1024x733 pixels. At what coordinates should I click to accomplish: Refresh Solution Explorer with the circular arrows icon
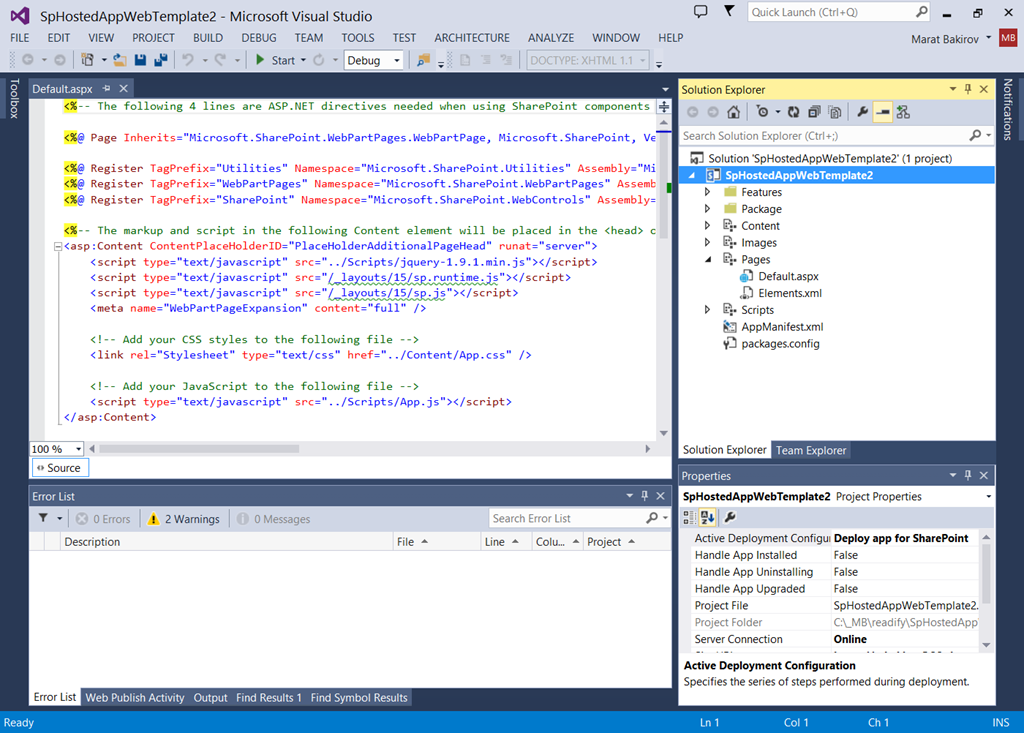[793, 112]
